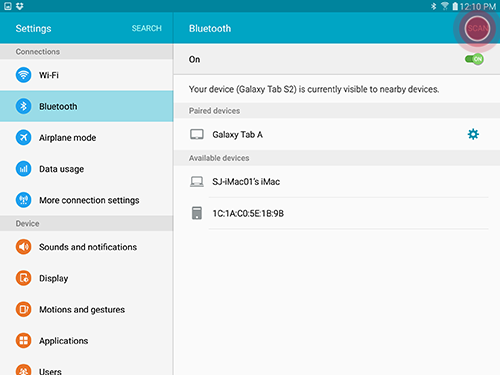500x375 pixels.
Task: Open Motions and gestures row
Action: click(87, 309)
